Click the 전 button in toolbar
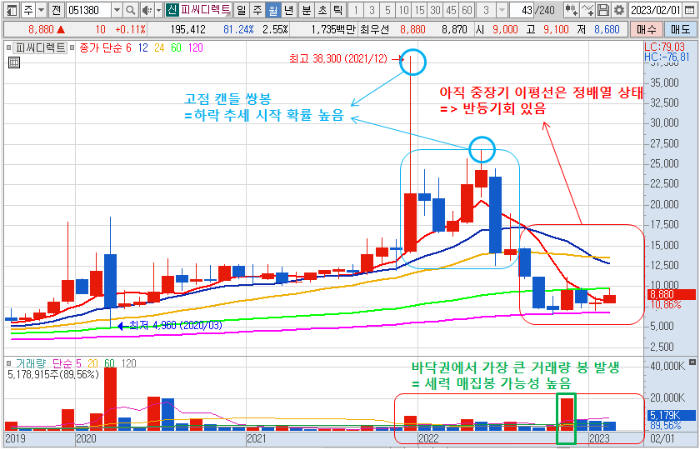Image resolution: width=700 pixels, height=449 pixels. pos(56,10)
